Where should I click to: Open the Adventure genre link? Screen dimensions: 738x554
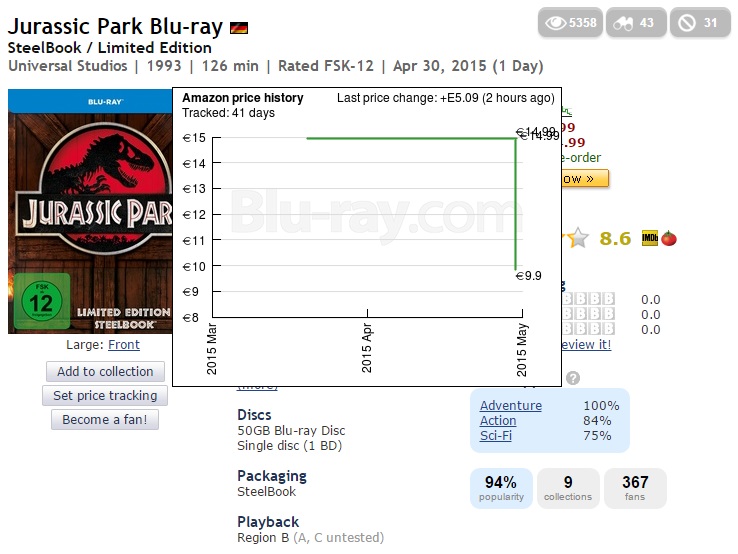pos(511,405)
